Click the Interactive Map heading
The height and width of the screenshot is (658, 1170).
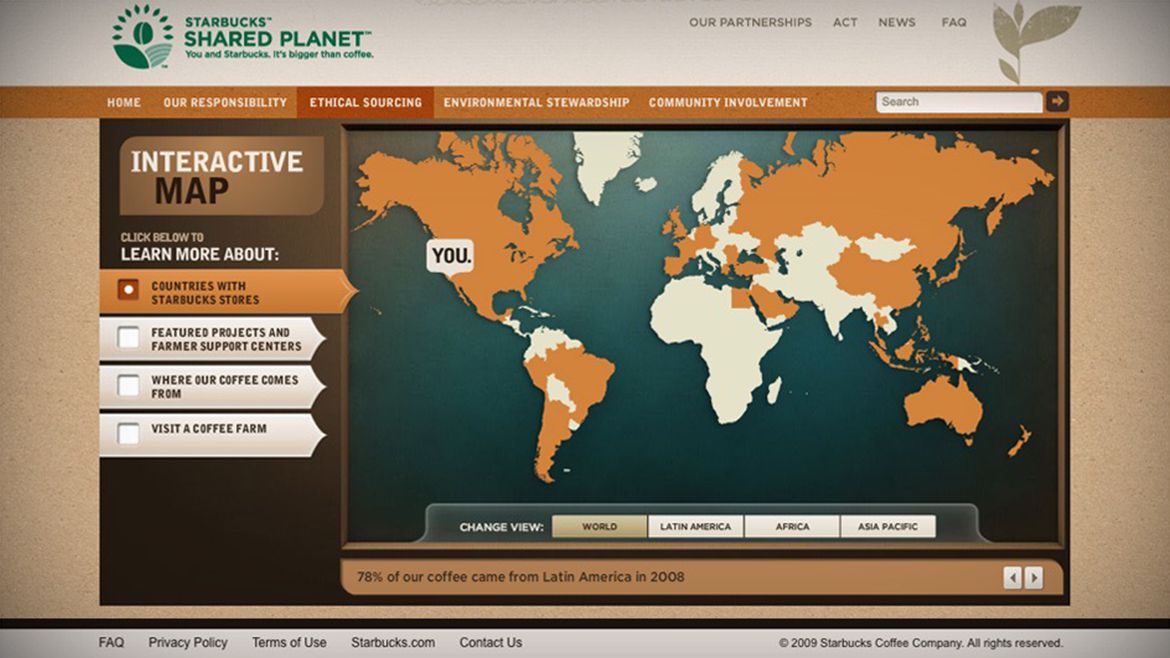tap(221, 175)
